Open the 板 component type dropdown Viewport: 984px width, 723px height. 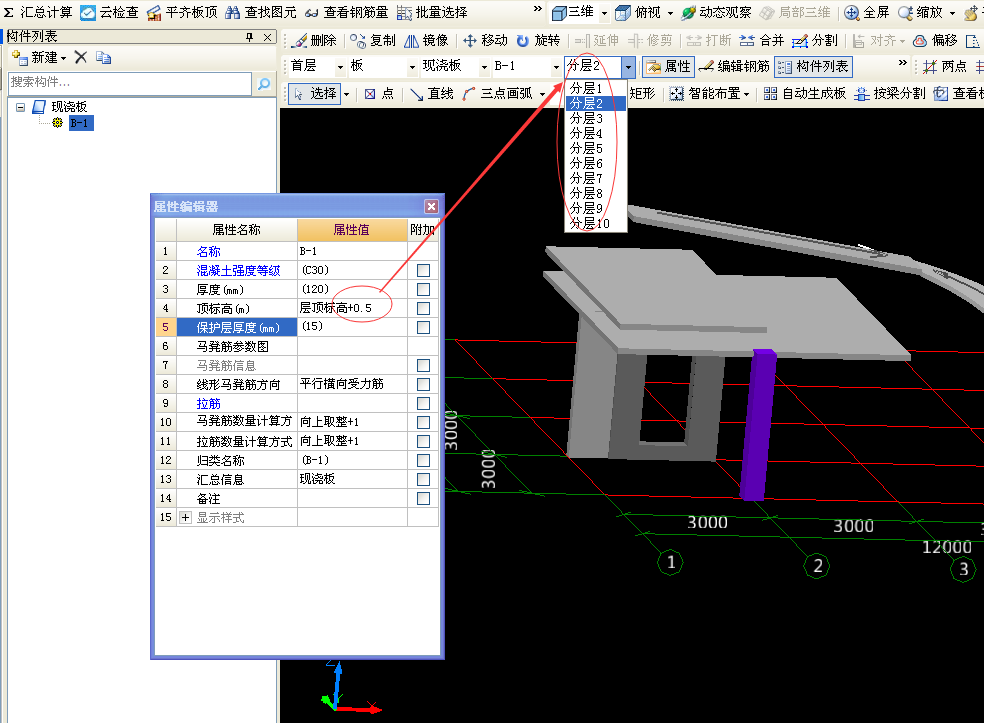tap(412, 67)
